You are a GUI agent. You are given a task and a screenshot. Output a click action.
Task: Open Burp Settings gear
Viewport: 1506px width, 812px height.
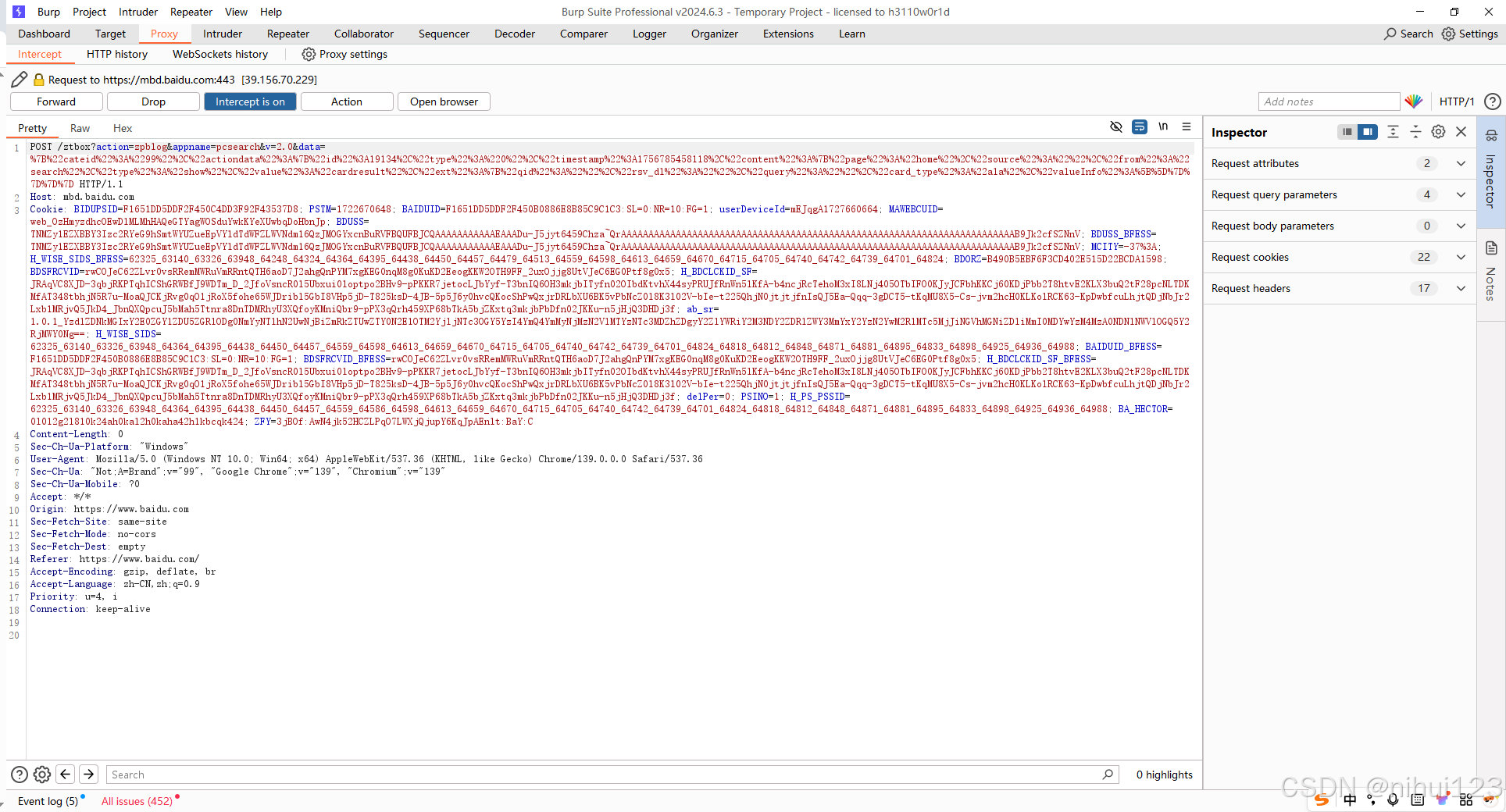(x=1470, y=34)
